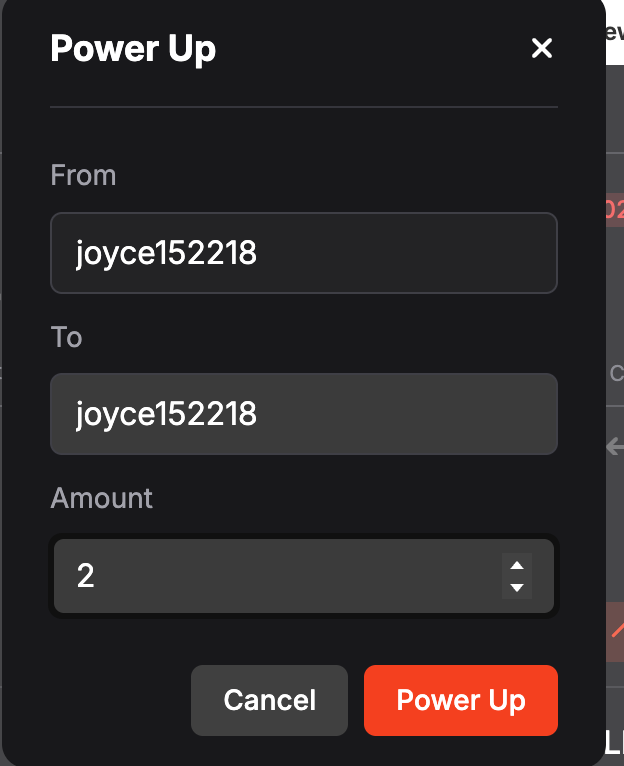Click the divider line under the title
This screenshot has width=624, height=766.
tap(303, 106)
